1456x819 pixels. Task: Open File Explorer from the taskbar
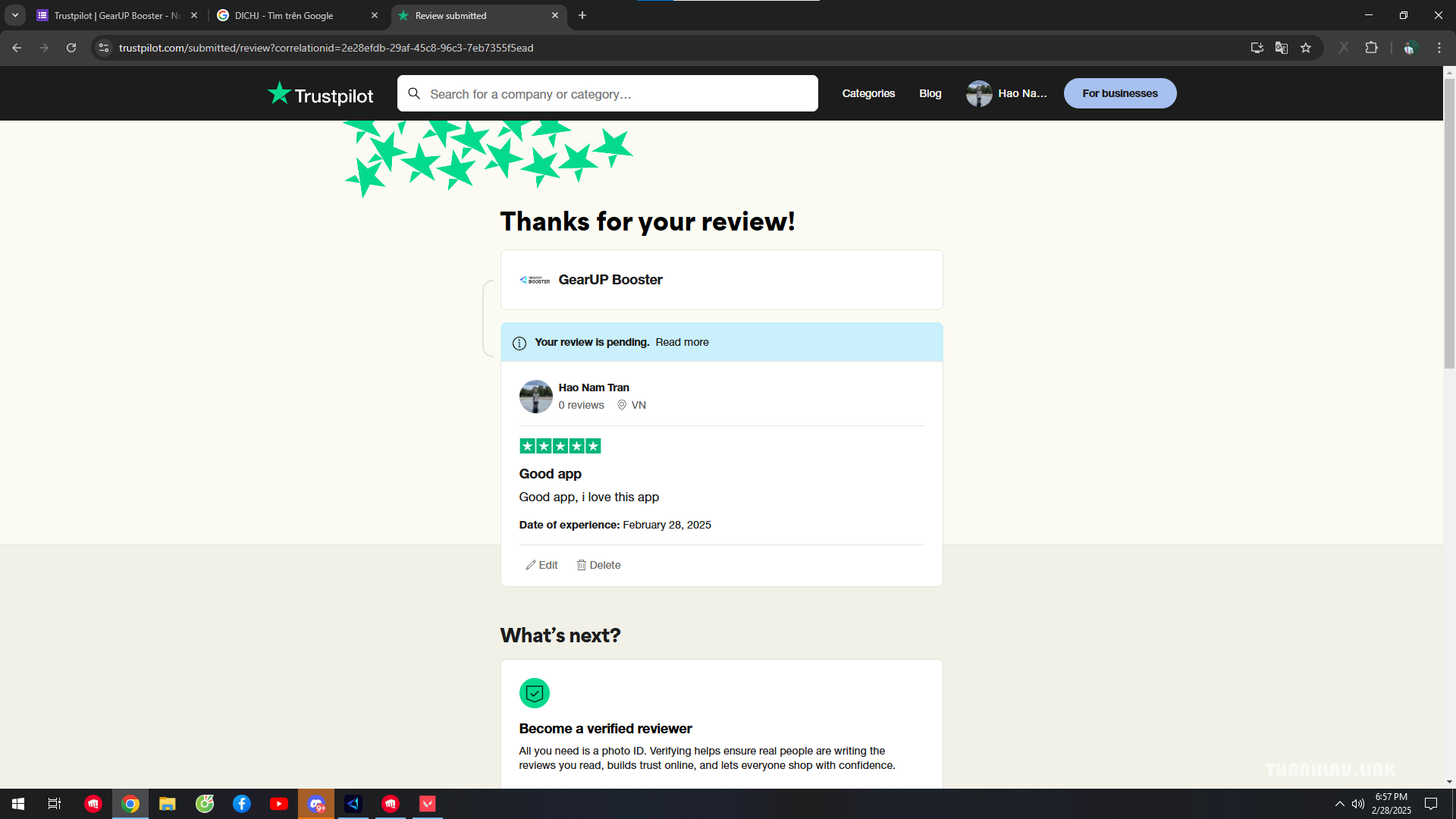168,804
